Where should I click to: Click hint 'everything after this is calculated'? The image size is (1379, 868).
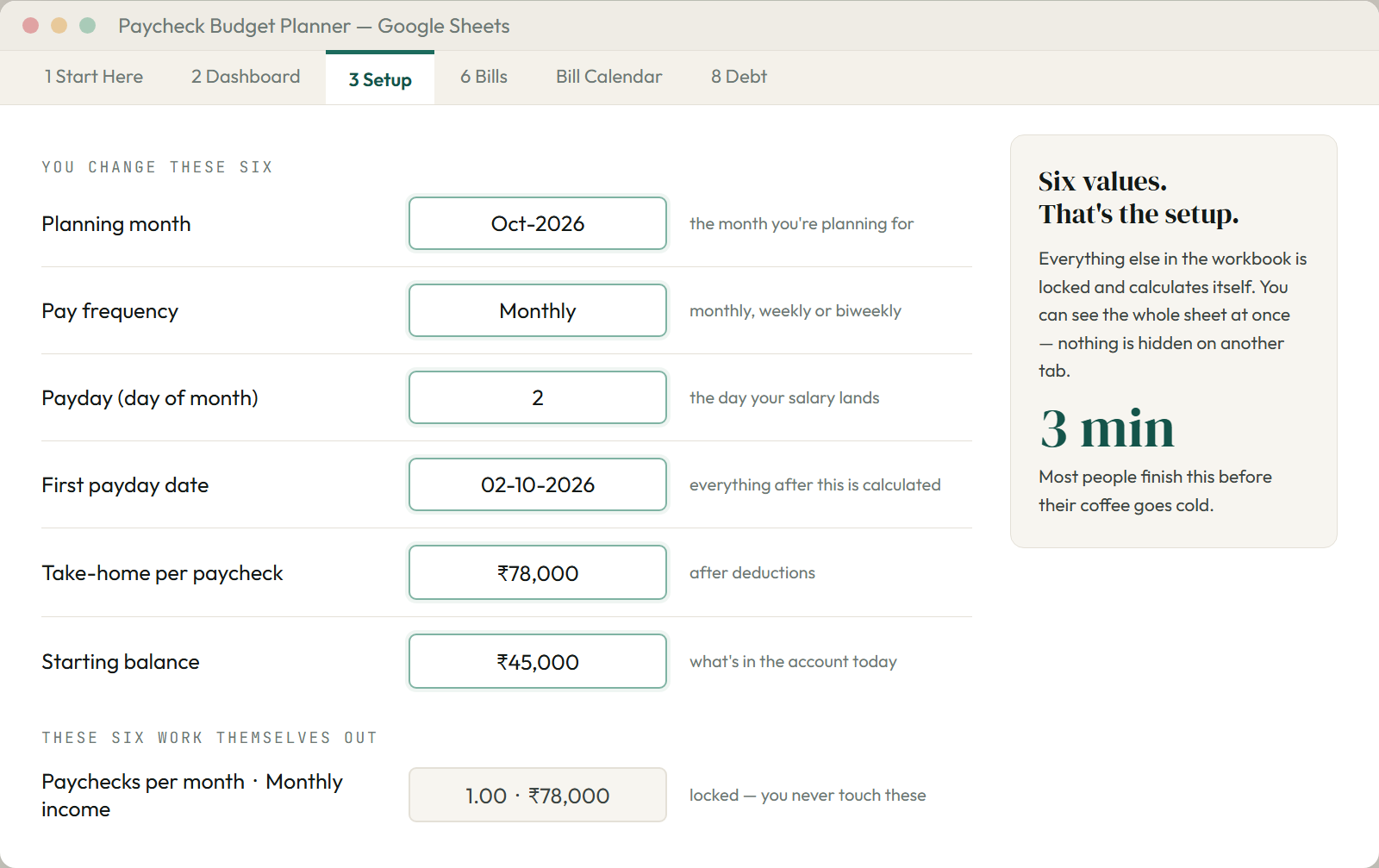815,484
